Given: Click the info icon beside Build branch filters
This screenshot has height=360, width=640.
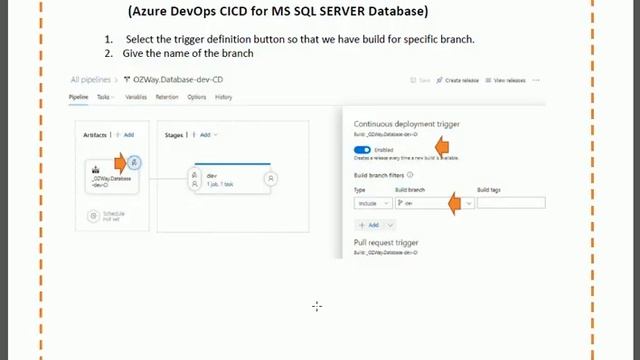Looking at the screenshot, I should [x=410, y=175].
